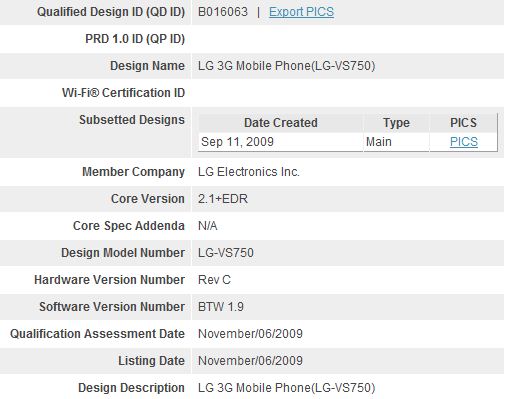Click the LG-VS750 design model number value
The image size is (505, 399).
tap(226, 253)
